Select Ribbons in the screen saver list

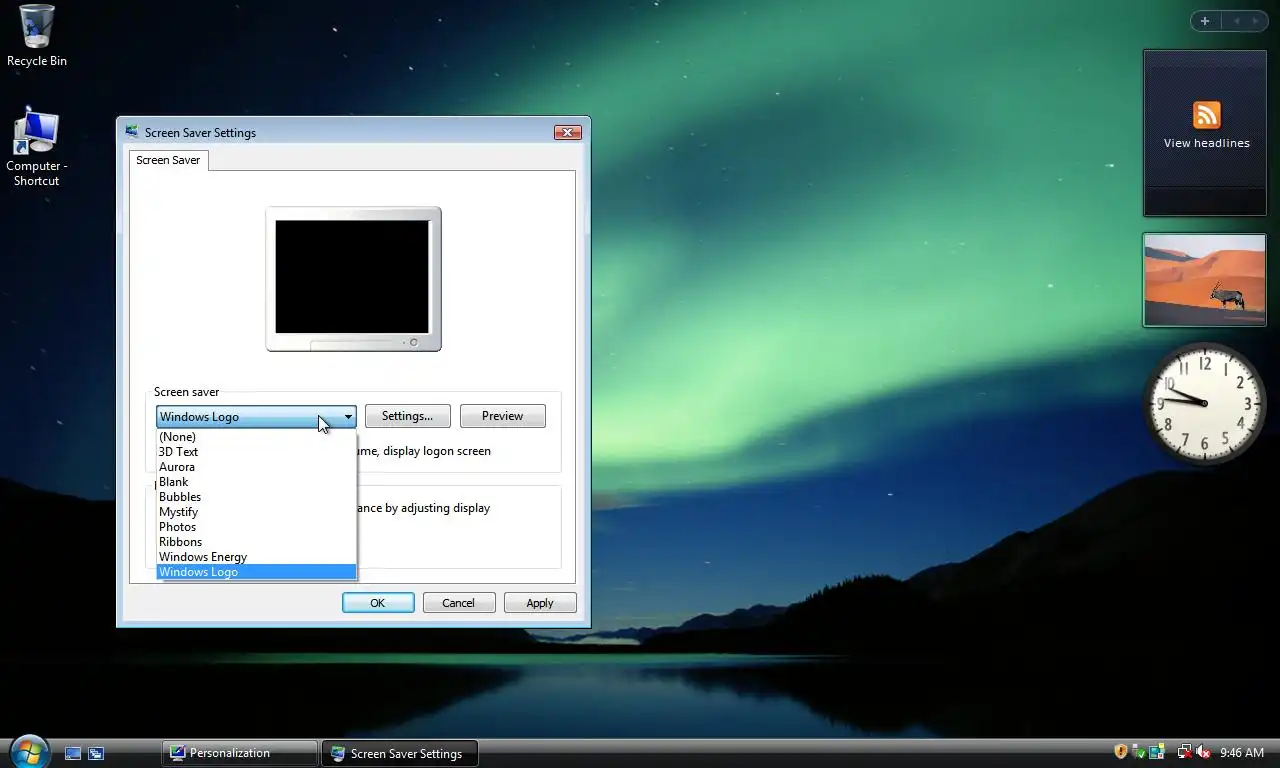[256, 542]
